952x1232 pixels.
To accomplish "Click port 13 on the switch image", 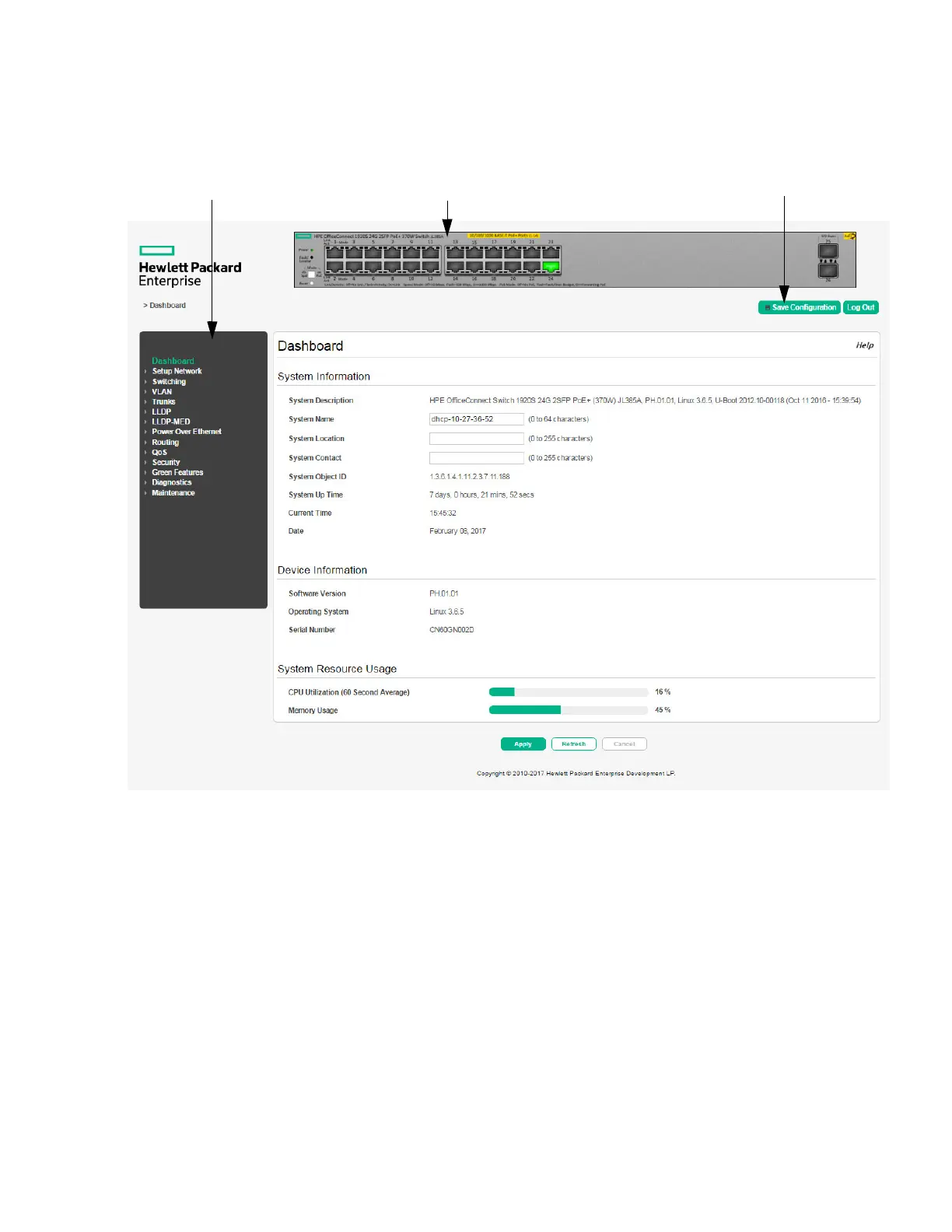I will [x=456, y=254].
